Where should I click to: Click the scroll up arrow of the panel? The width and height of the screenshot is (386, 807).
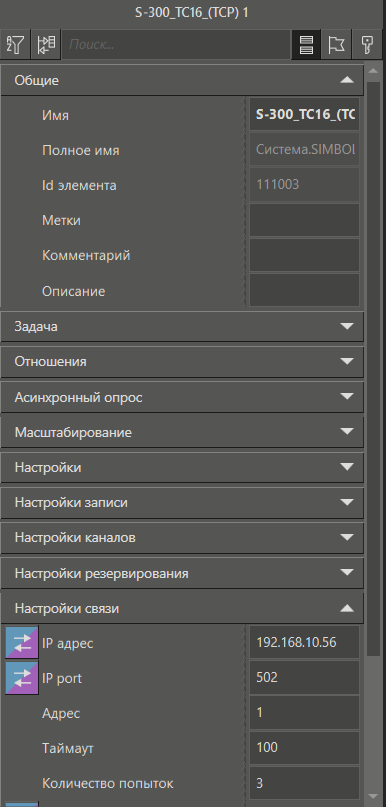(x=374, y=71)
